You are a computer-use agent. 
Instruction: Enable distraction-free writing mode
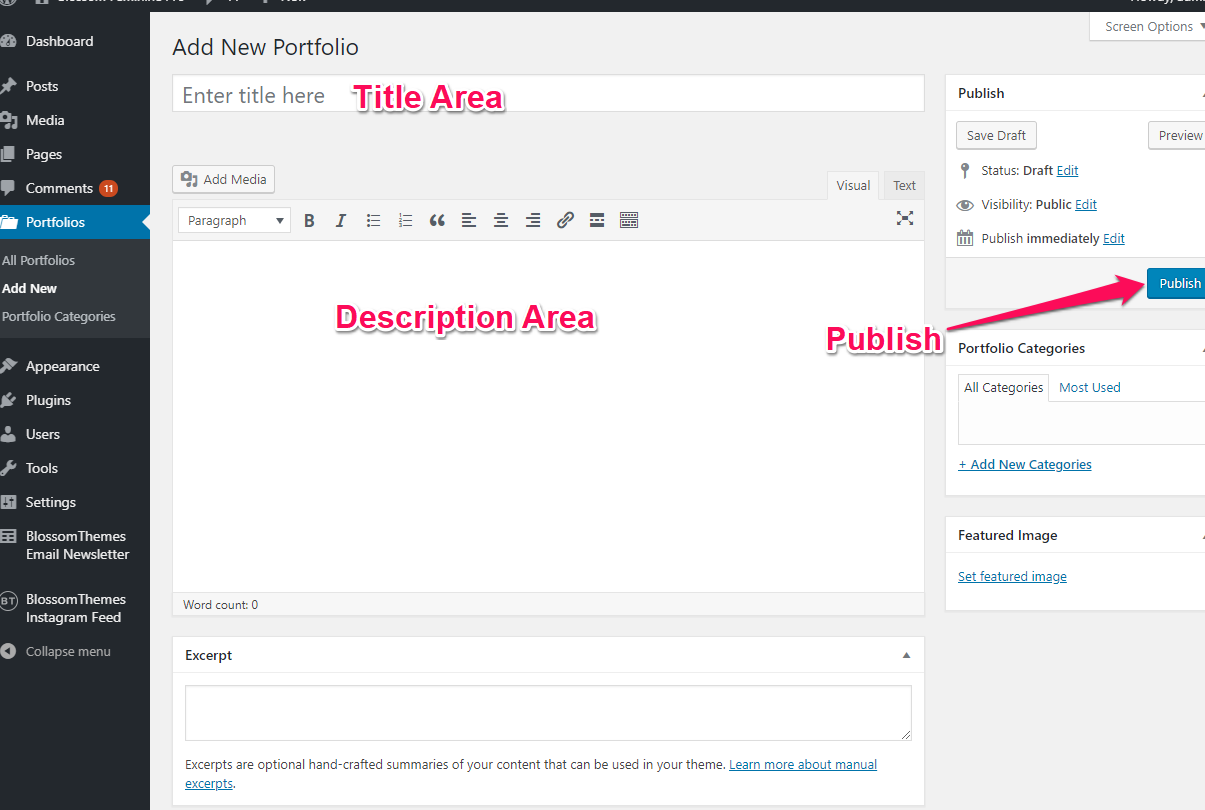pos(905,218)
